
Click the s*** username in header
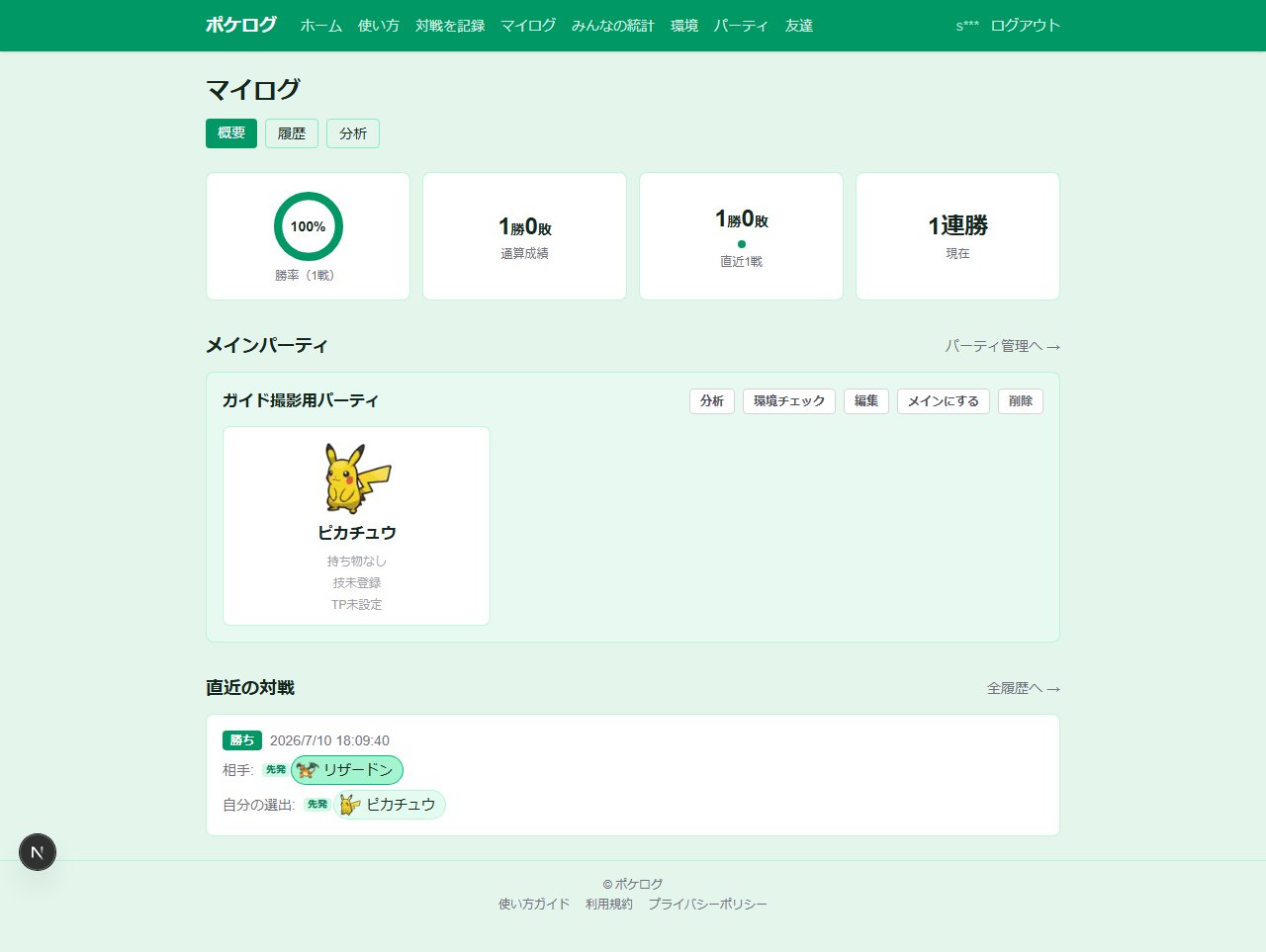[x=967, y=26]
